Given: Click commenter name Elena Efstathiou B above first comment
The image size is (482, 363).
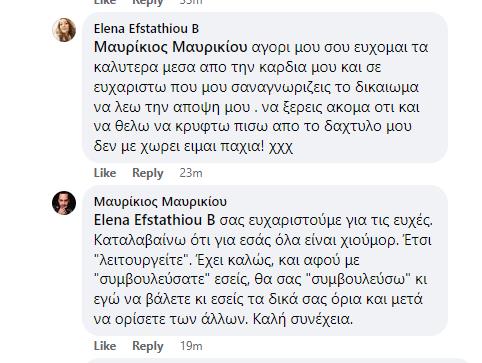Looking at the screenshot, I should coord(146,29).
